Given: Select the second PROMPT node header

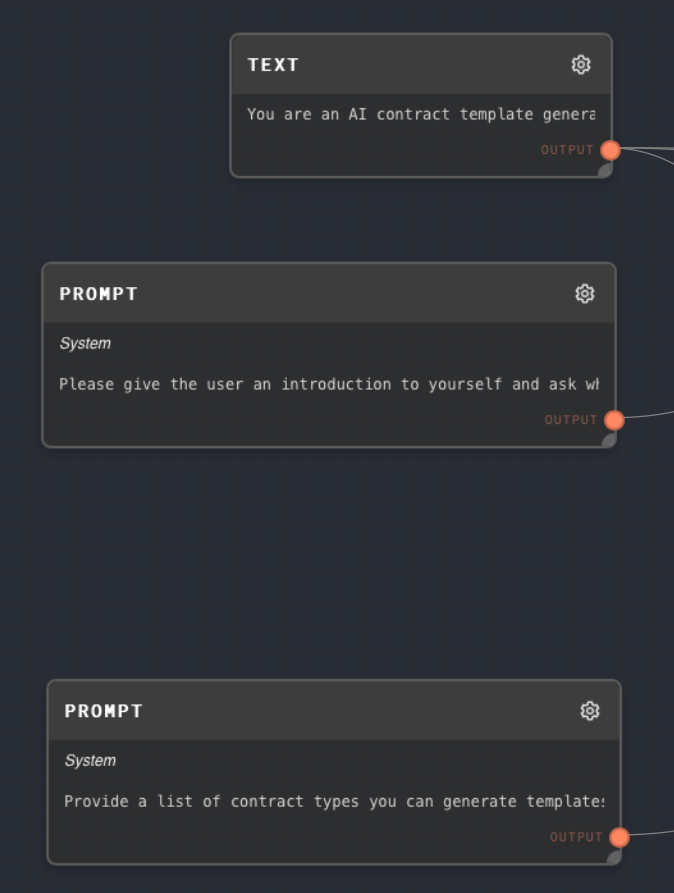Looking at the screenshot, I should [x=300, y=710].
